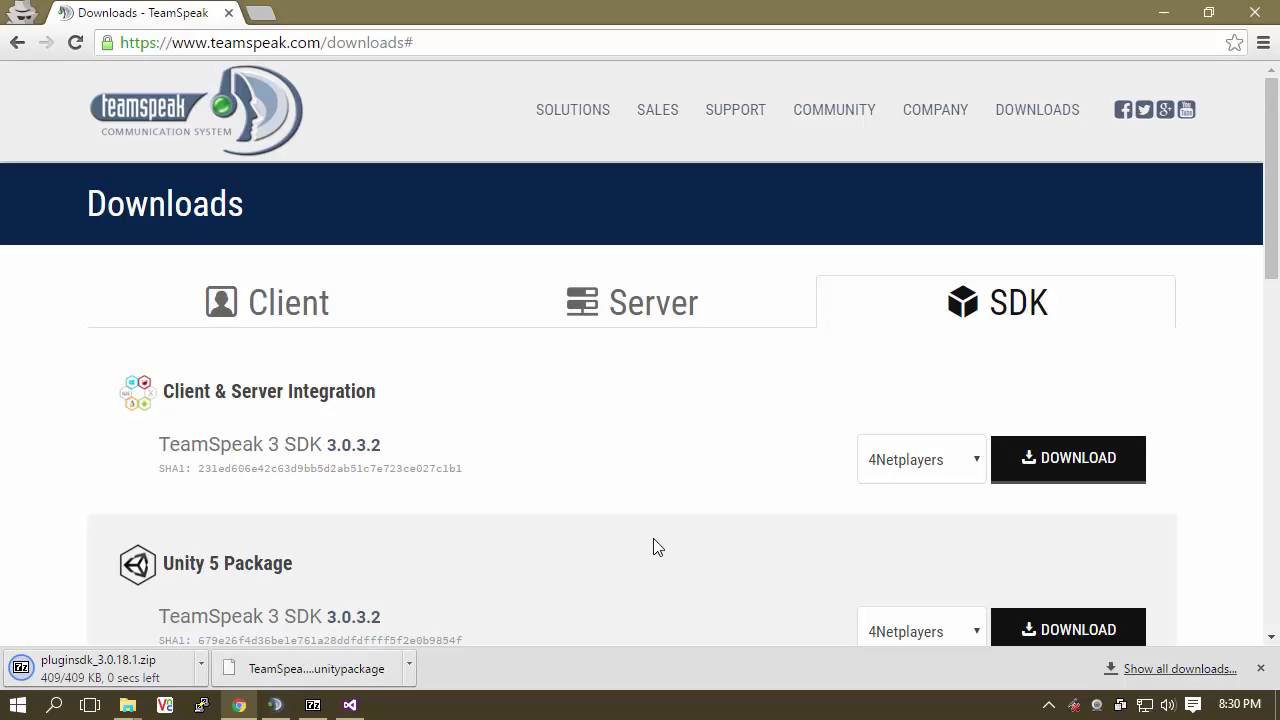
Task: Bookmark this page with star icon
Action: pos(1234,42)
